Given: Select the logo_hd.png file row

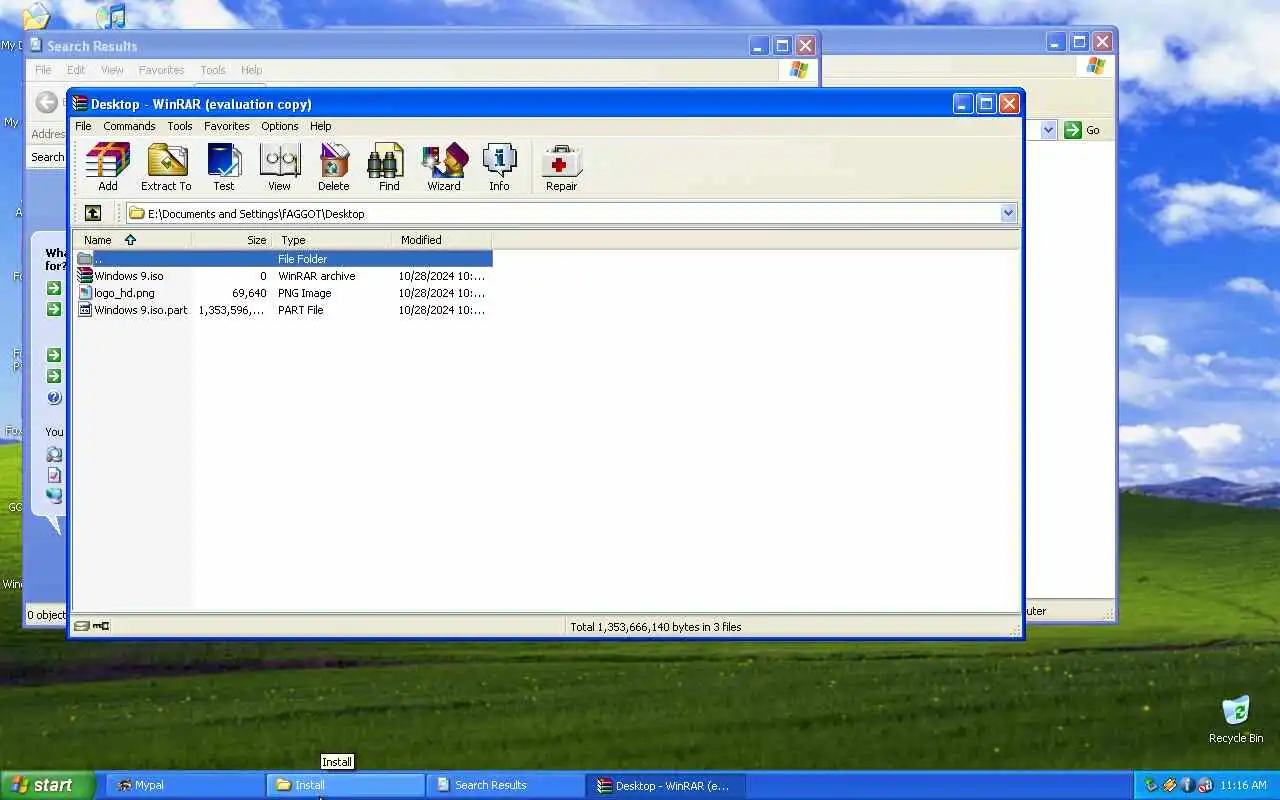Looking at the screenshot, I should 284,293.
